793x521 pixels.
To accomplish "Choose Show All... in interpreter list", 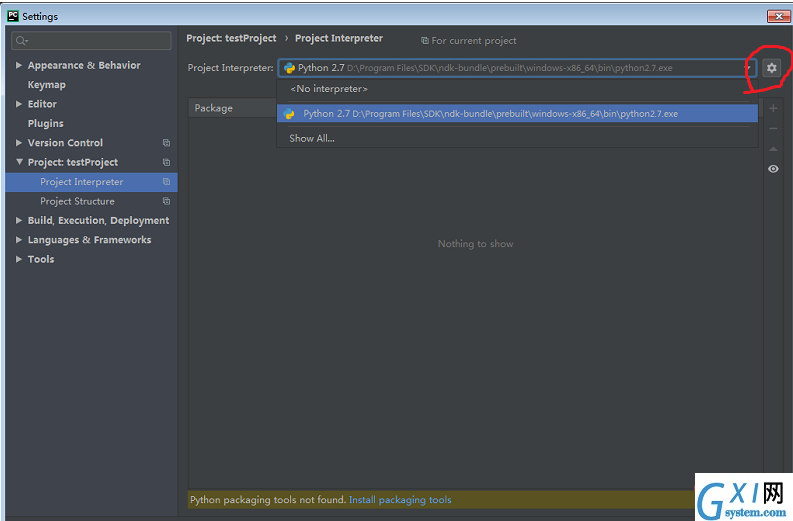I will pyautogui.click(x=312, y=138).
